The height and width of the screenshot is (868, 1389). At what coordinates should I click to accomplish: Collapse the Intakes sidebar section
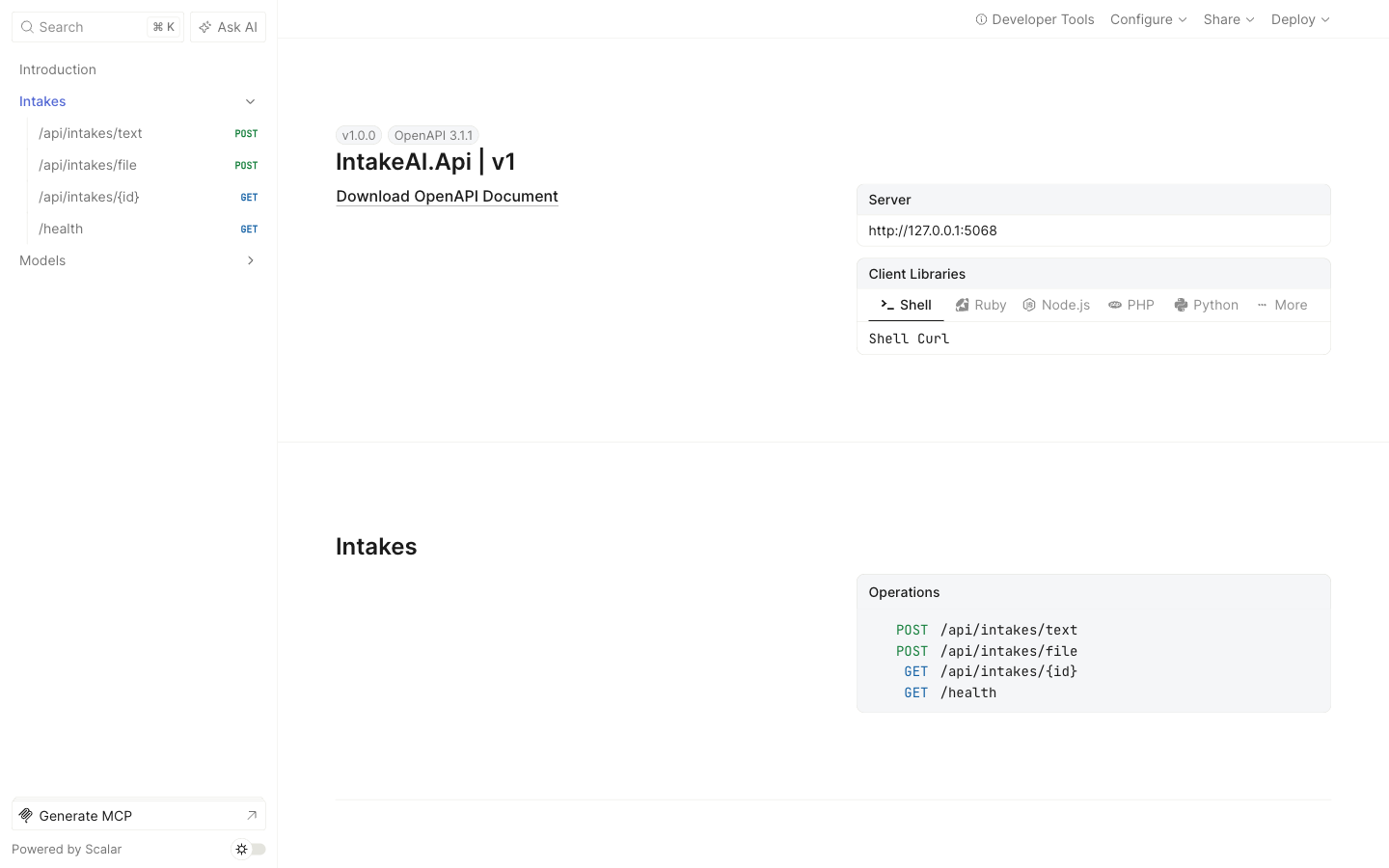[x=250, y=101]
